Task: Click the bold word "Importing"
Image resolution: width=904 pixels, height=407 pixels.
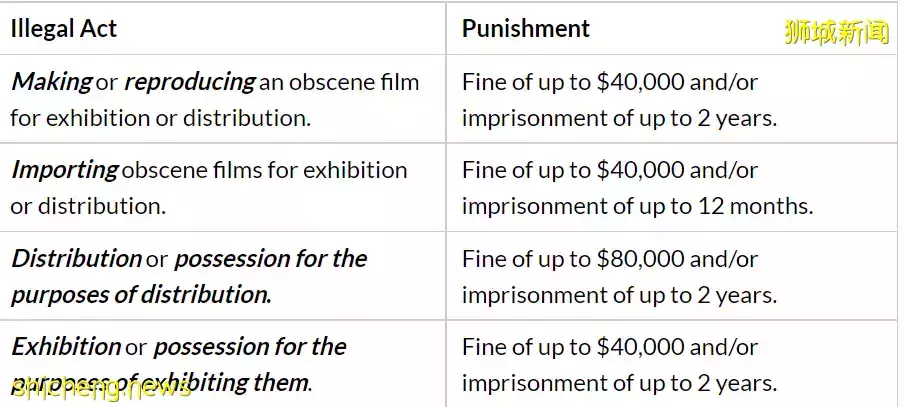Action: (64, 170)
